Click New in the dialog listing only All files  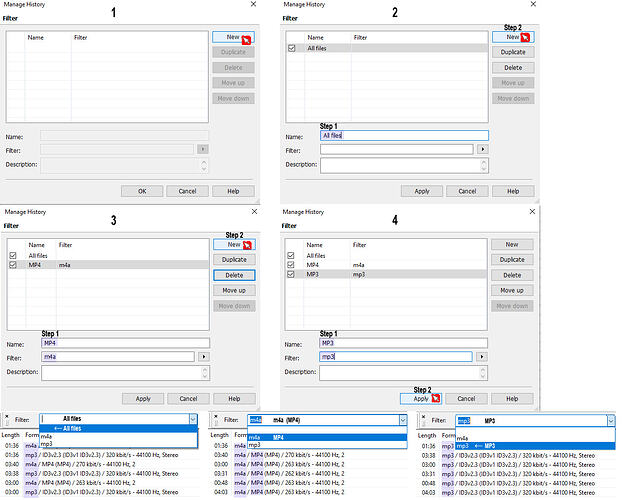[513, 37]
